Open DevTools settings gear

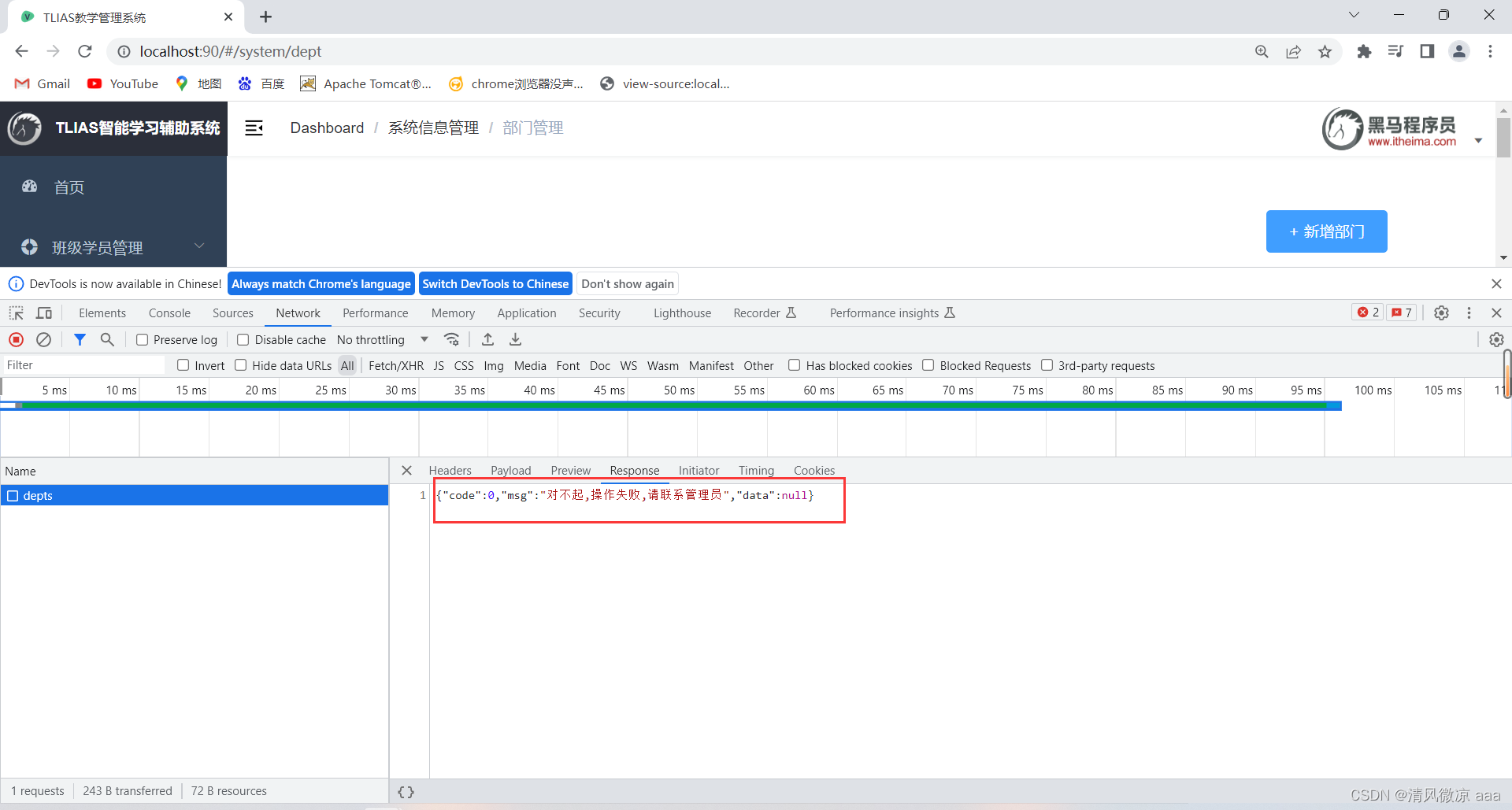[1441, 313]
